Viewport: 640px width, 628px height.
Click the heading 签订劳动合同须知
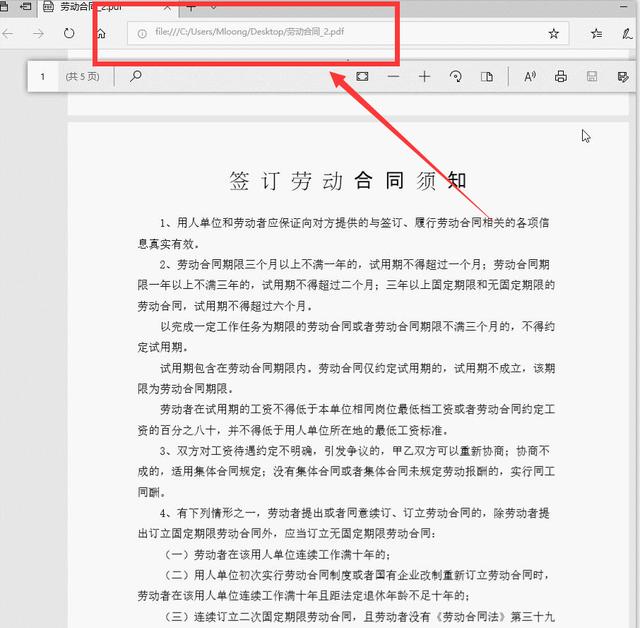point(348,180)
